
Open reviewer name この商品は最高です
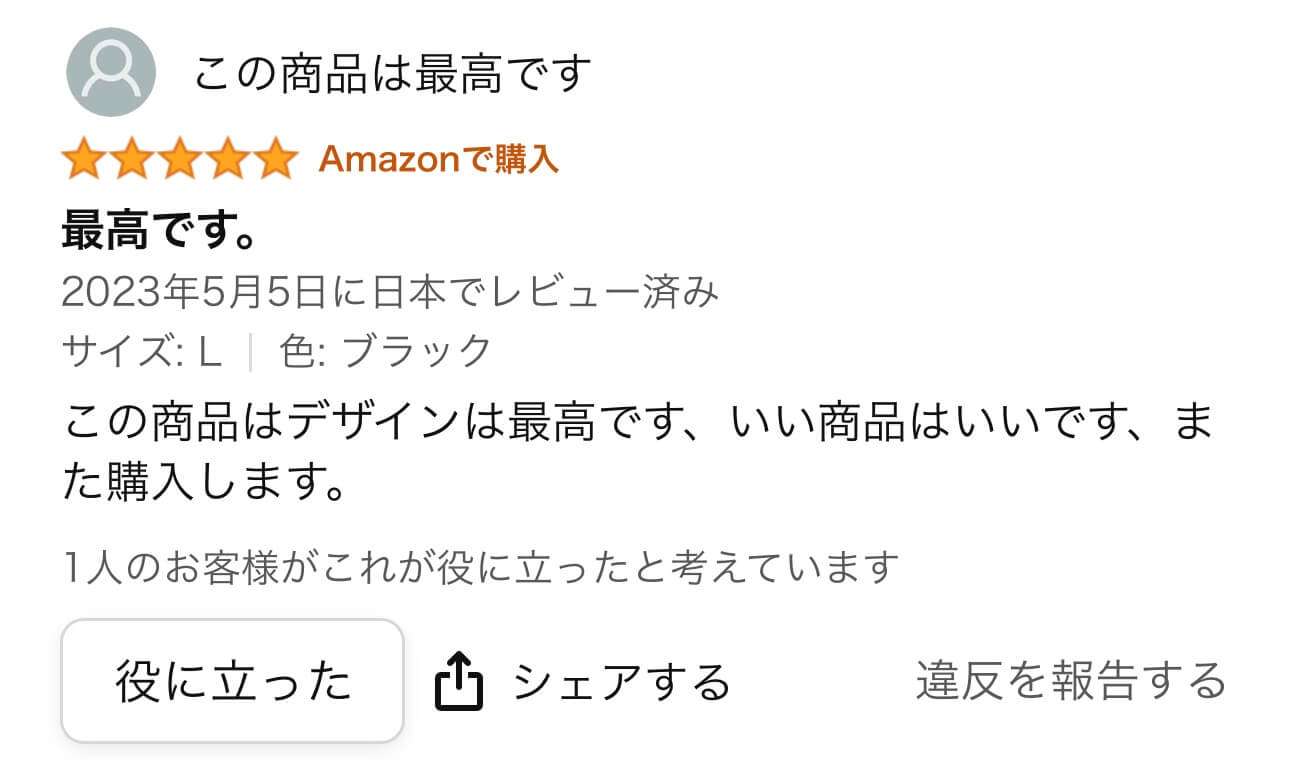[392, 74]
